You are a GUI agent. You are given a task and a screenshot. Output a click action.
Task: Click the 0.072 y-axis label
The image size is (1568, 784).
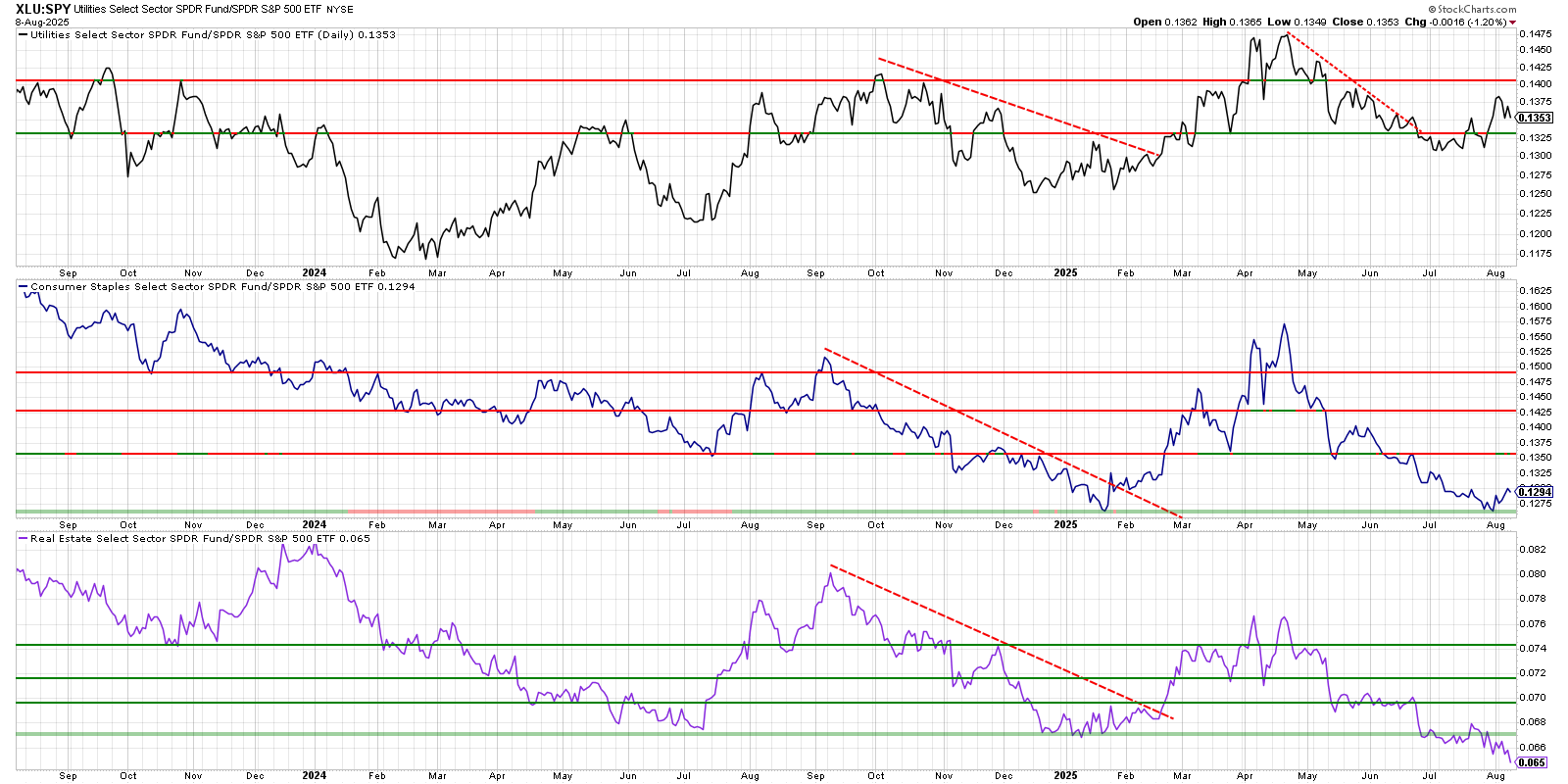1533,672
